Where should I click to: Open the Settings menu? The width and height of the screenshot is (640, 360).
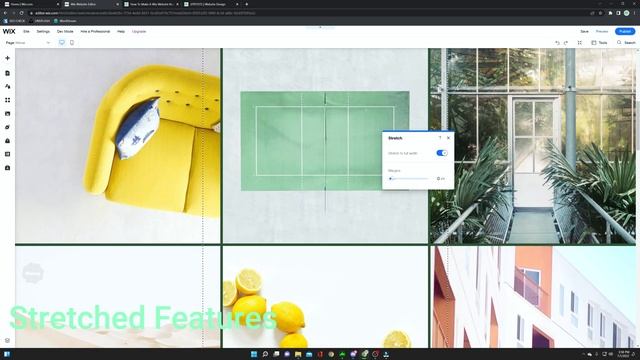(x=43, y=31)
